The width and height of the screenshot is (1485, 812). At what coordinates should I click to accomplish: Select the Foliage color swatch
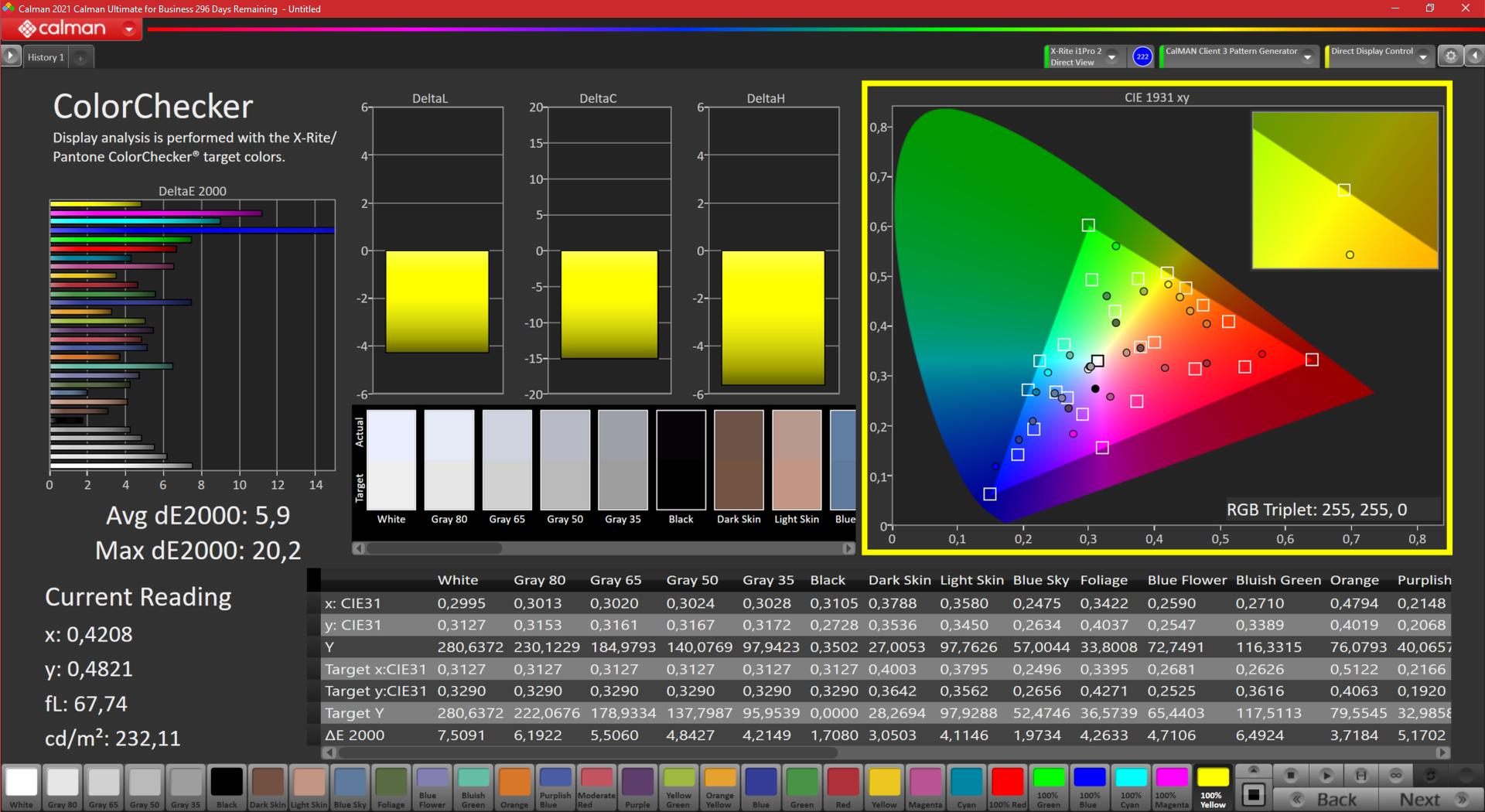pos(391,786)
